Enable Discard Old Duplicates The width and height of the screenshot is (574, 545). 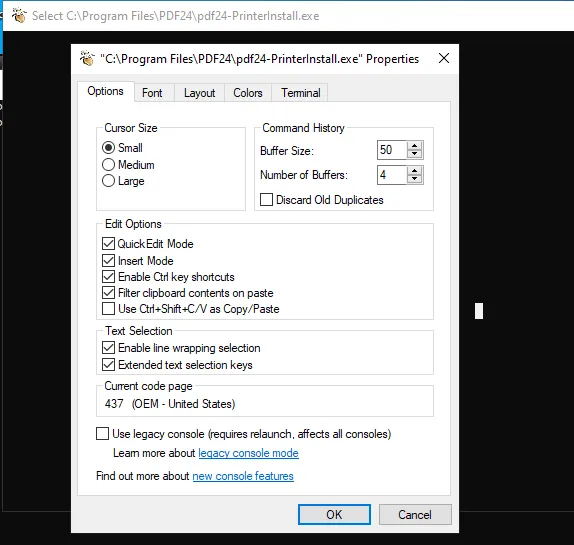(x=266, y=200)
